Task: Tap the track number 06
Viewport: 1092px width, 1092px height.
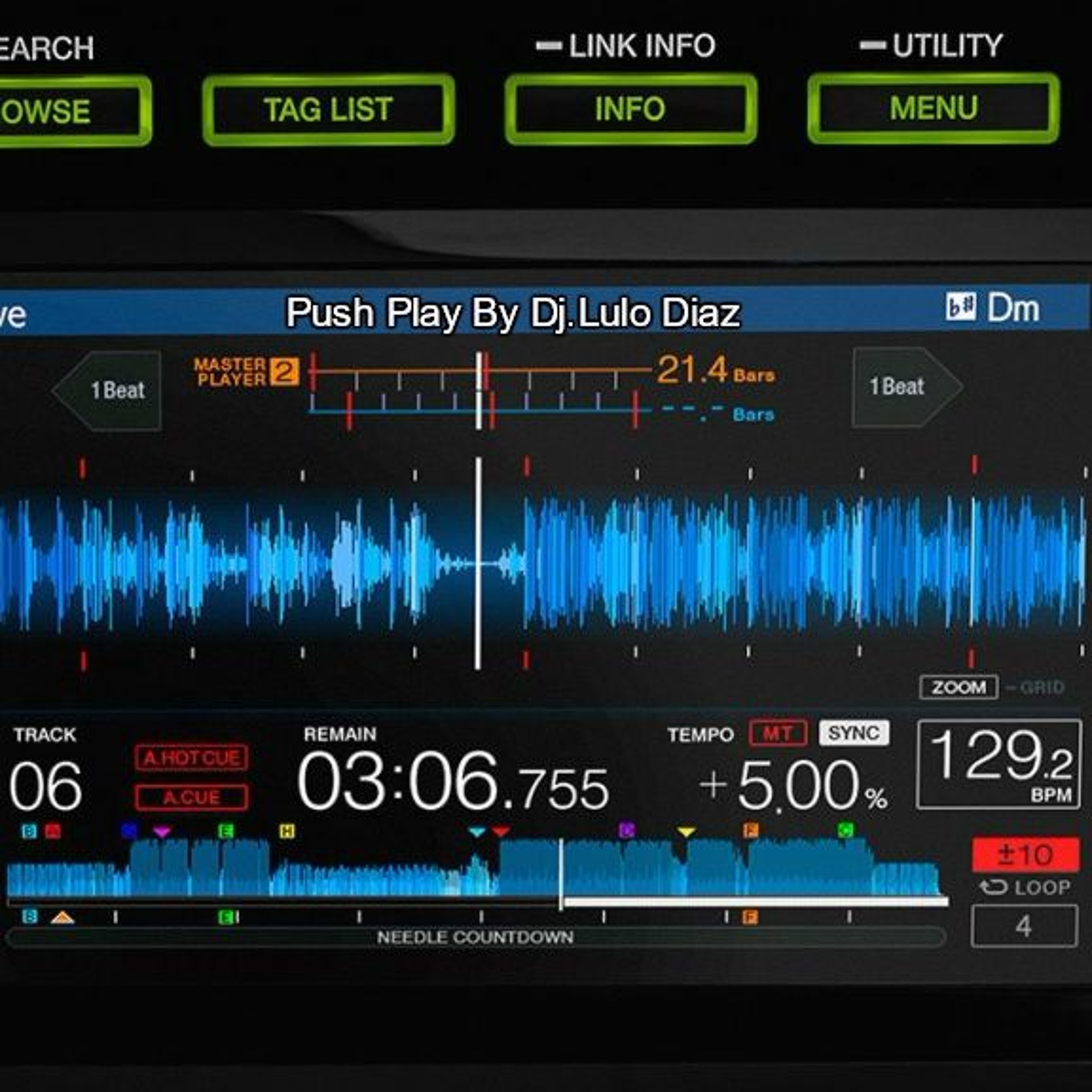Action: coord(45,786)
